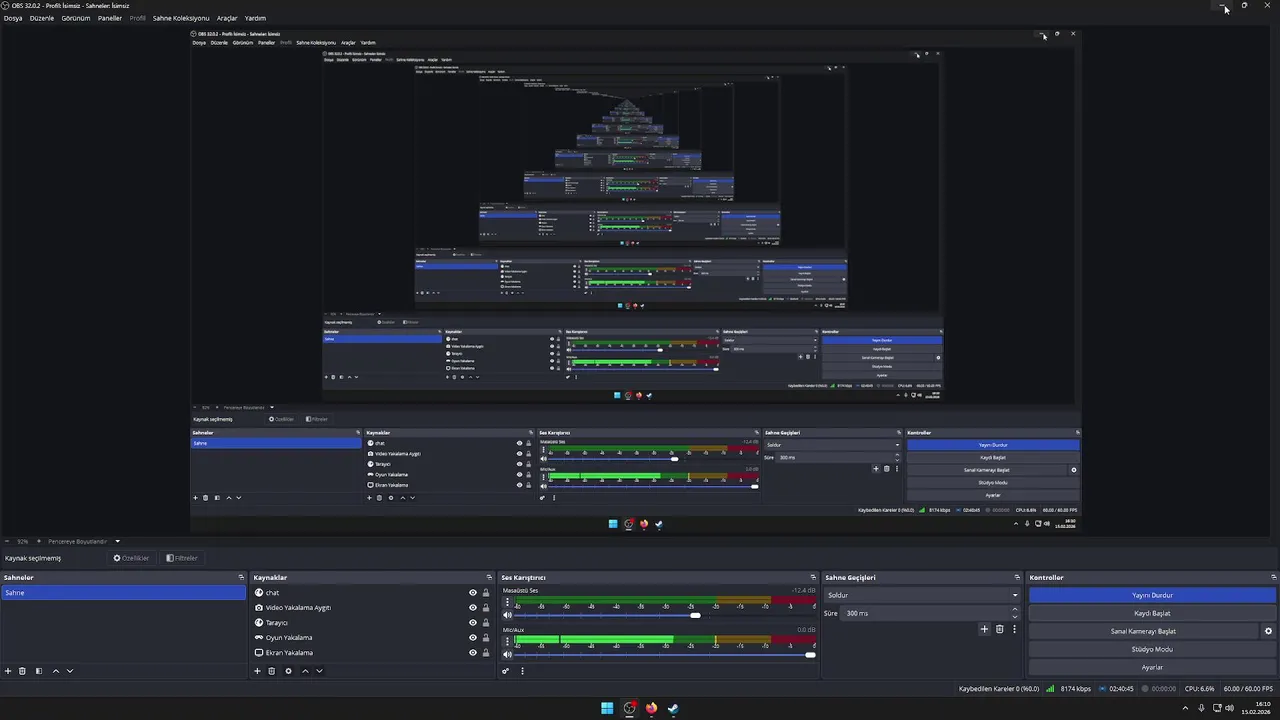
Task: Remove selected scene with trash icon
Action: [22, 671]
